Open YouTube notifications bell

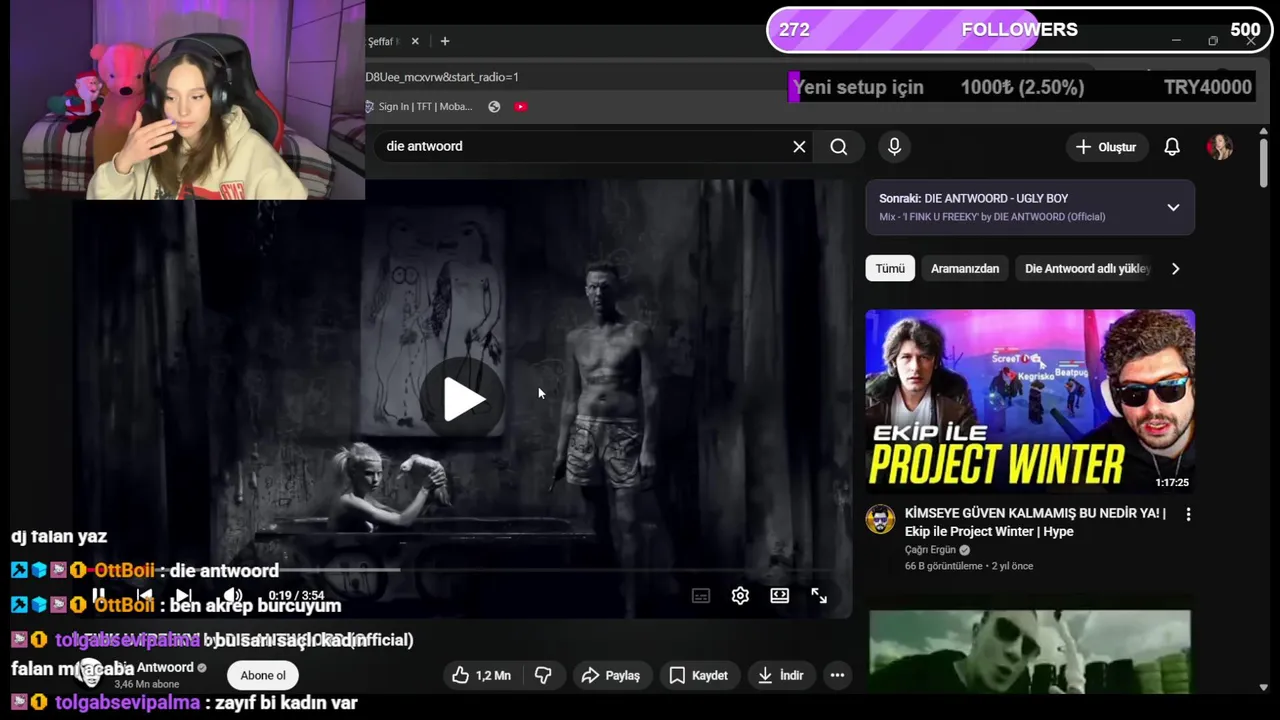[x=1172, y=147]
